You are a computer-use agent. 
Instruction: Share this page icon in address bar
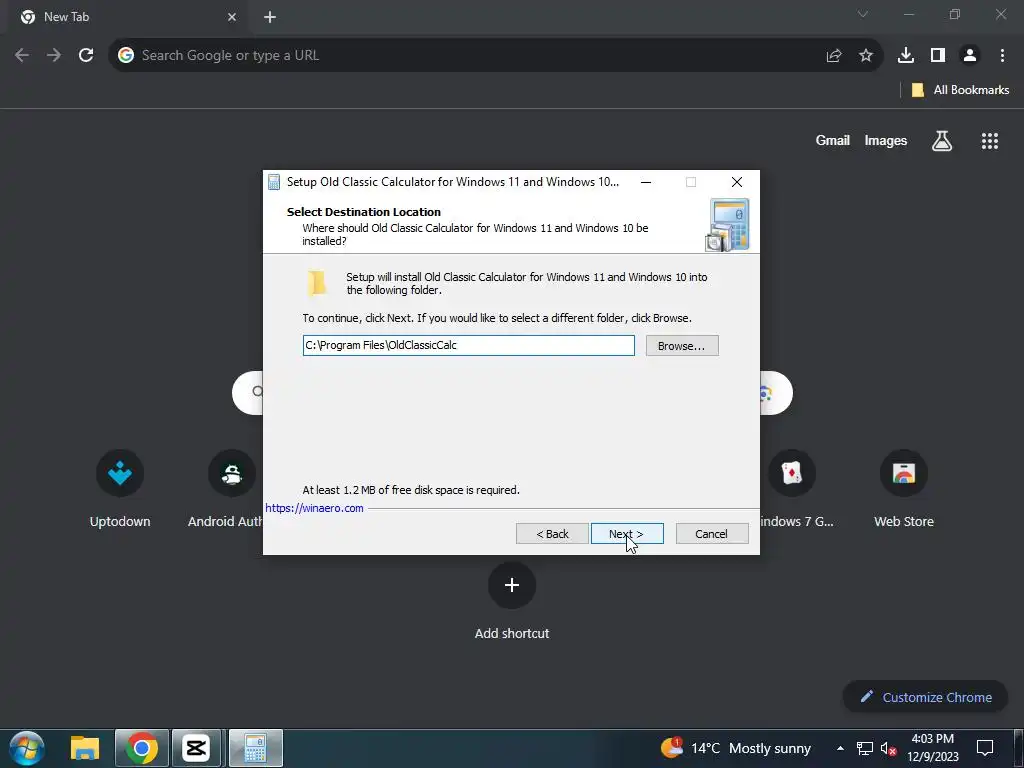click(834, 56)
